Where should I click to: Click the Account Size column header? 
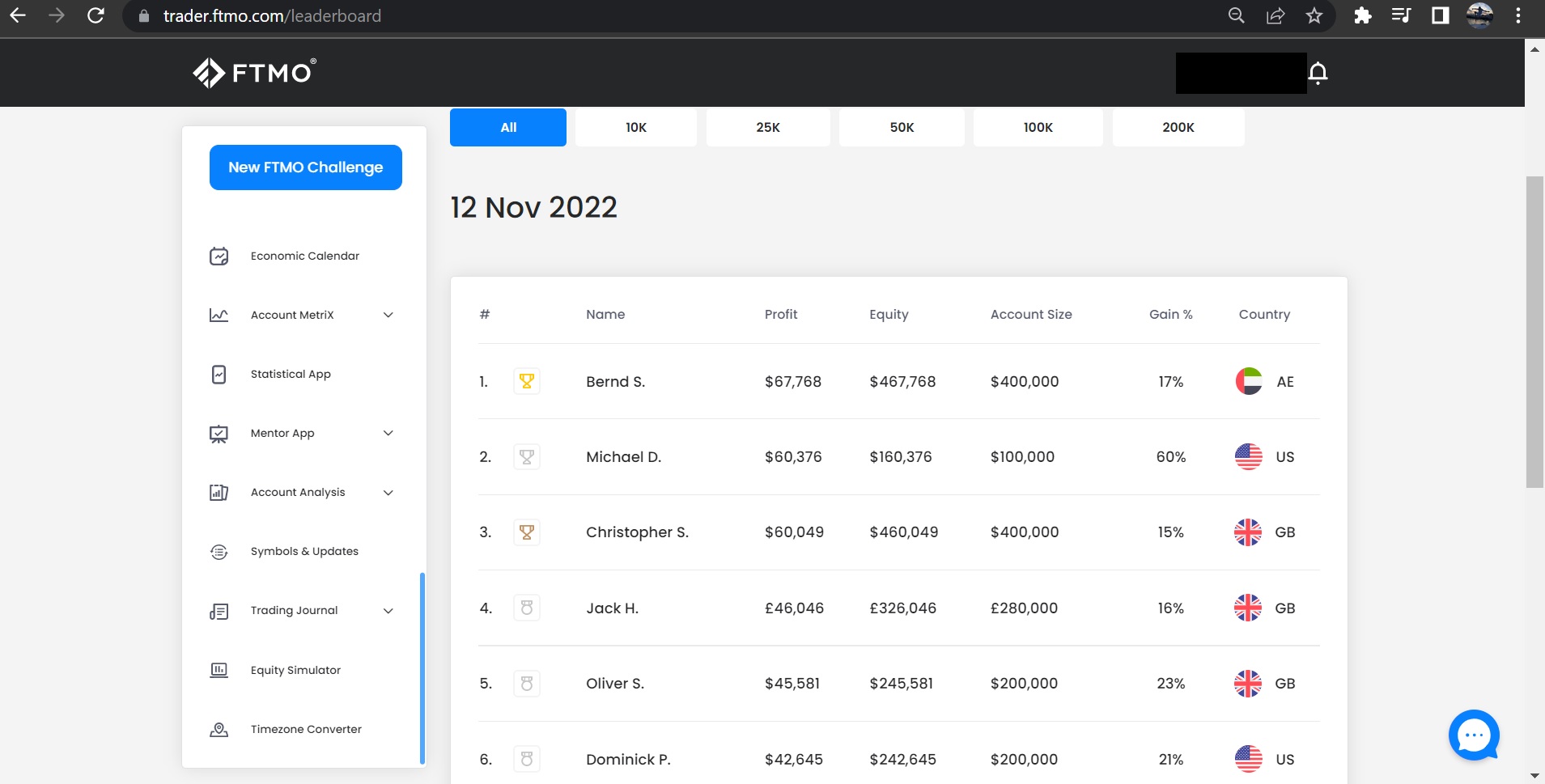[x=1031, y=315]
